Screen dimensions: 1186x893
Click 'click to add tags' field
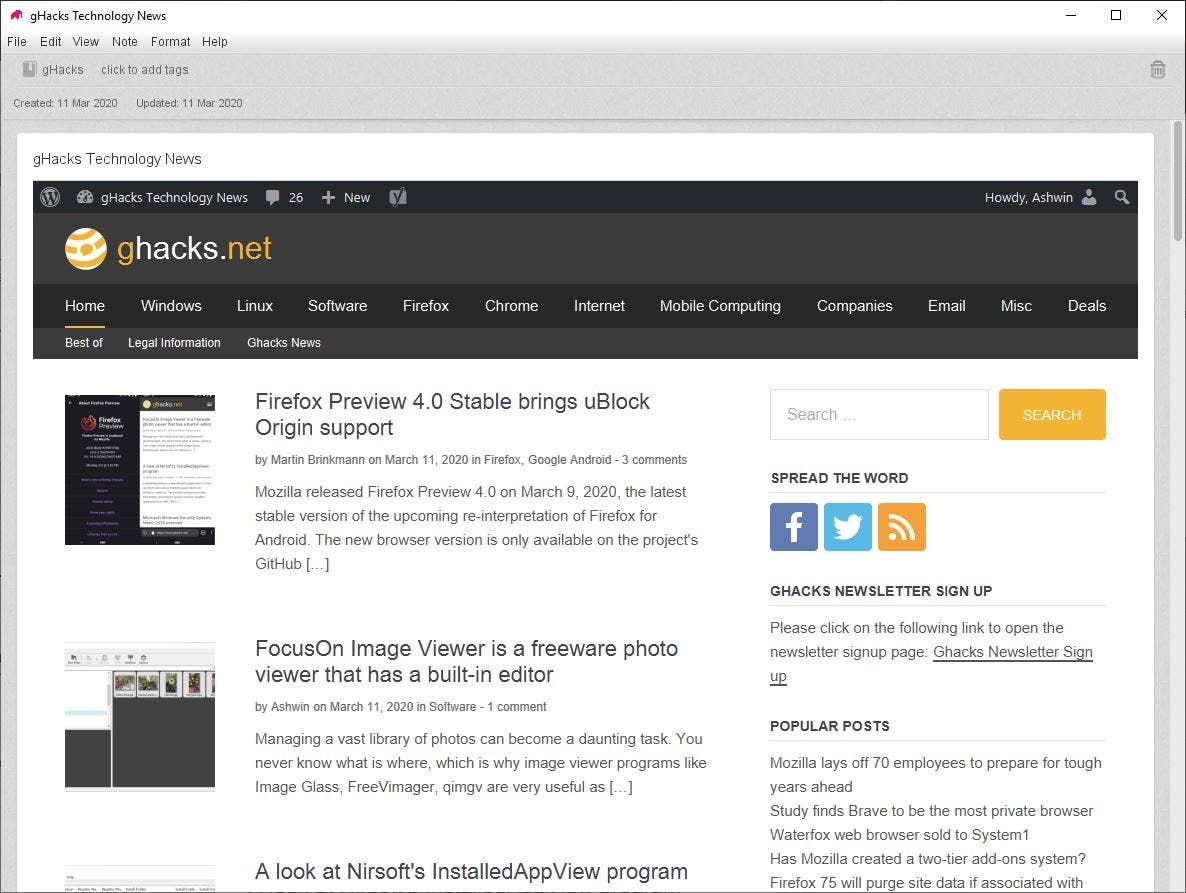pyautogui.click(x=144, y=70)
